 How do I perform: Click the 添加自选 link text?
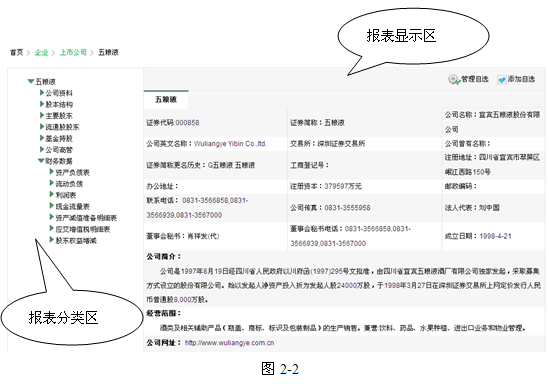pos(521,79)
